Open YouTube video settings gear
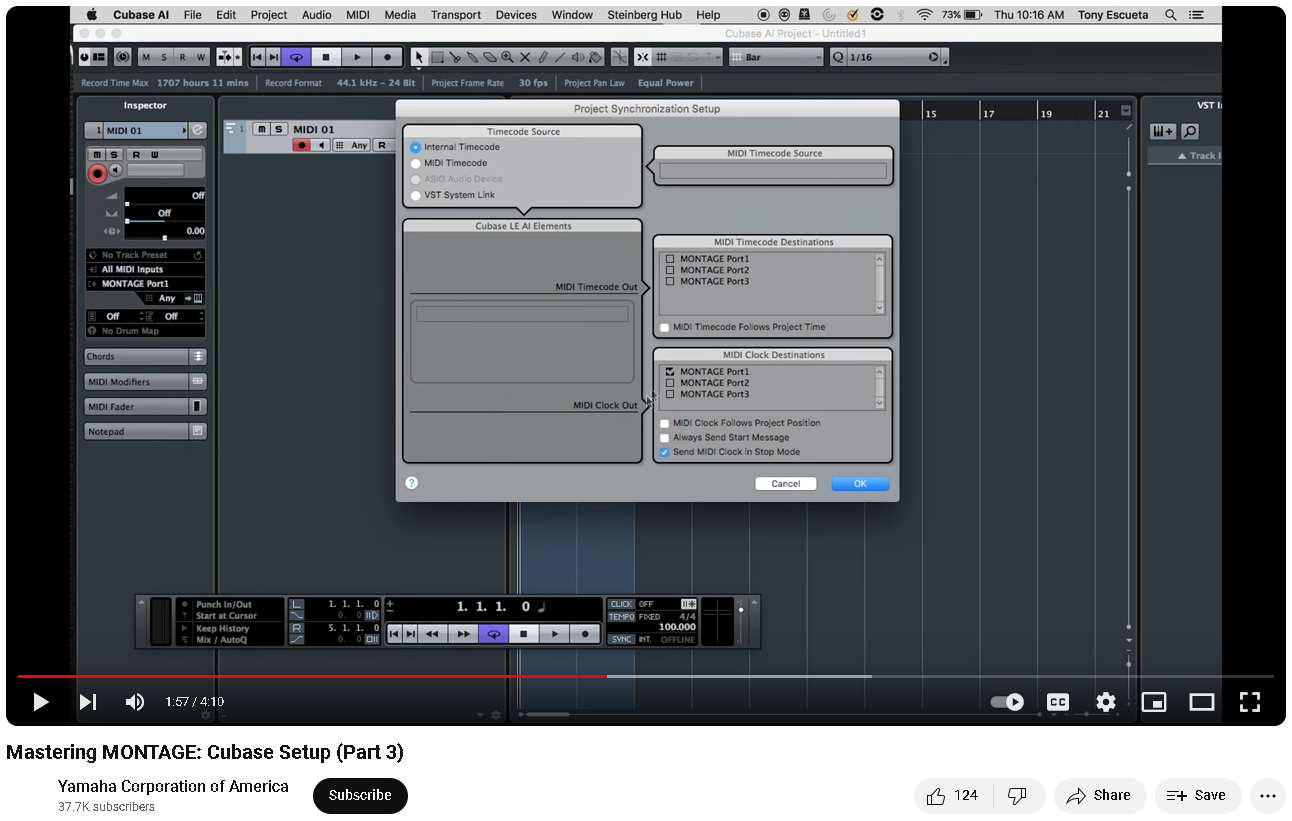Image resolution: width=1292 pixels, height=821 pixels. pos(1105,702)
